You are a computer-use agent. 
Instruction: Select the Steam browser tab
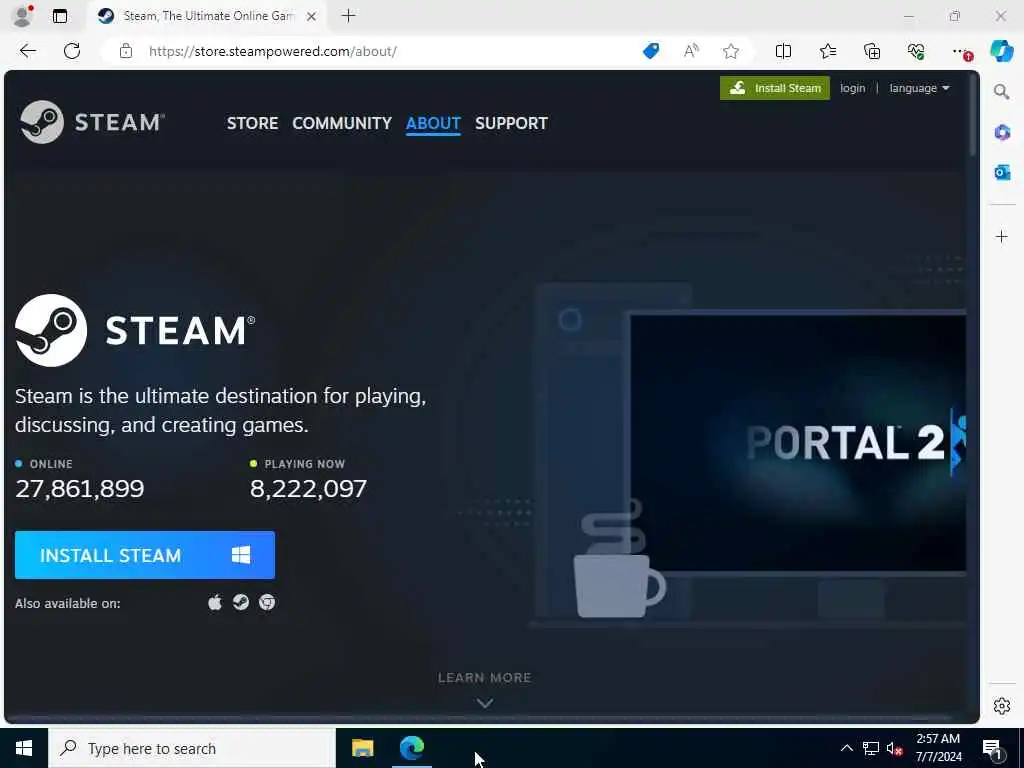point(208,16)
